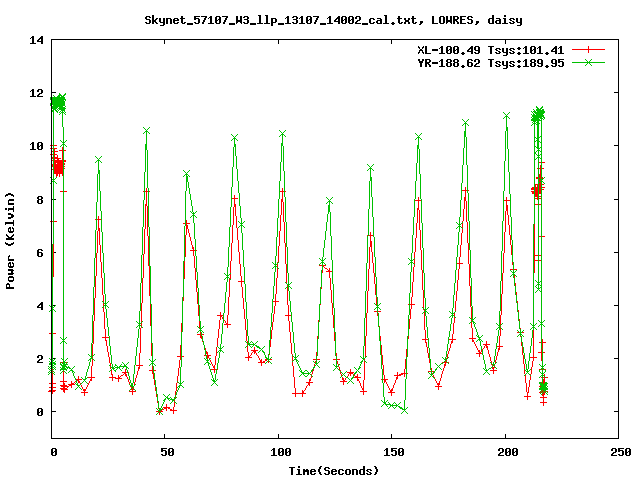This screenshot has height=480, width=640.
Task: Click x-axis tick label 200
Action: pyautogui.click(x=507, y=452)
